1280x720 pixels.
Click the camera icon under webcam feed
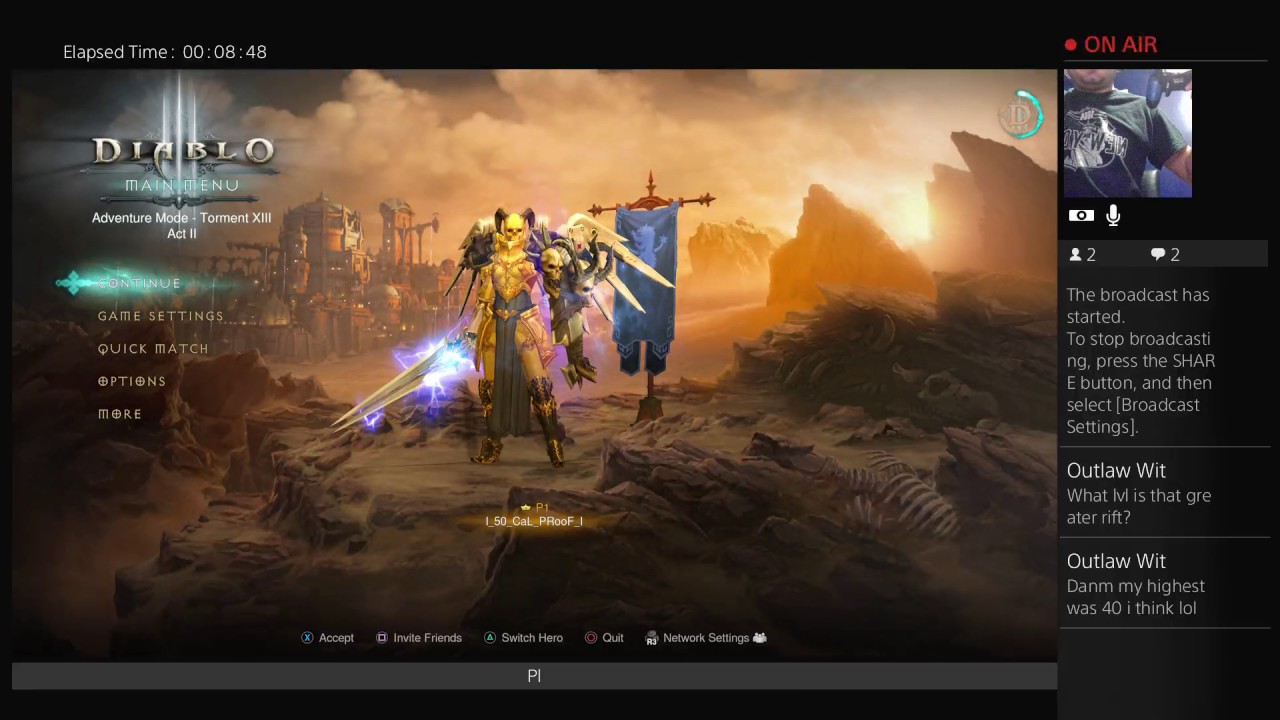click(1081, 215)
